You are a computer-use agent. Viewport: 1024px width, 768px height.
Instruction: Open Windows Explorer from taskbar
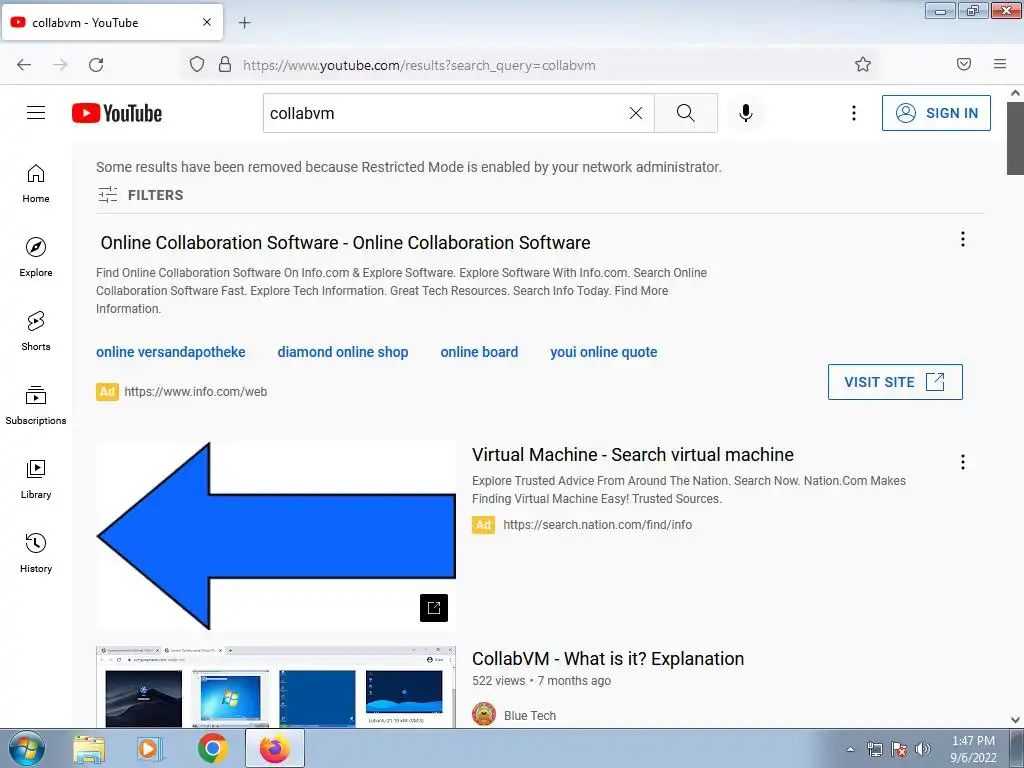pos(89,748)
